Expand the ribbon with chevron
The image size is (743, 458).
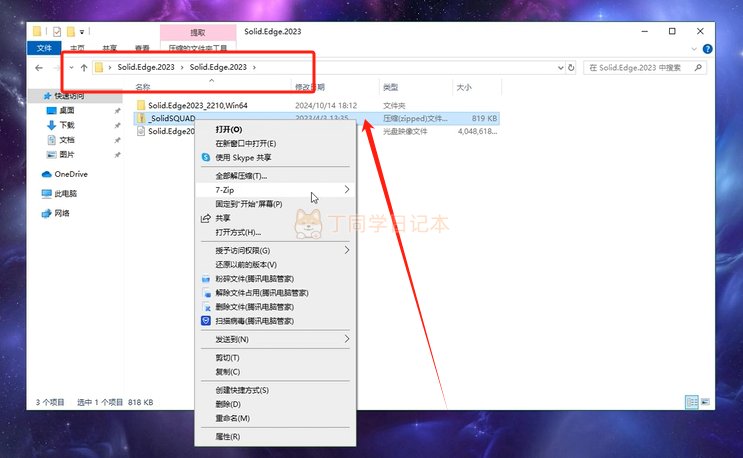point(694,49)
